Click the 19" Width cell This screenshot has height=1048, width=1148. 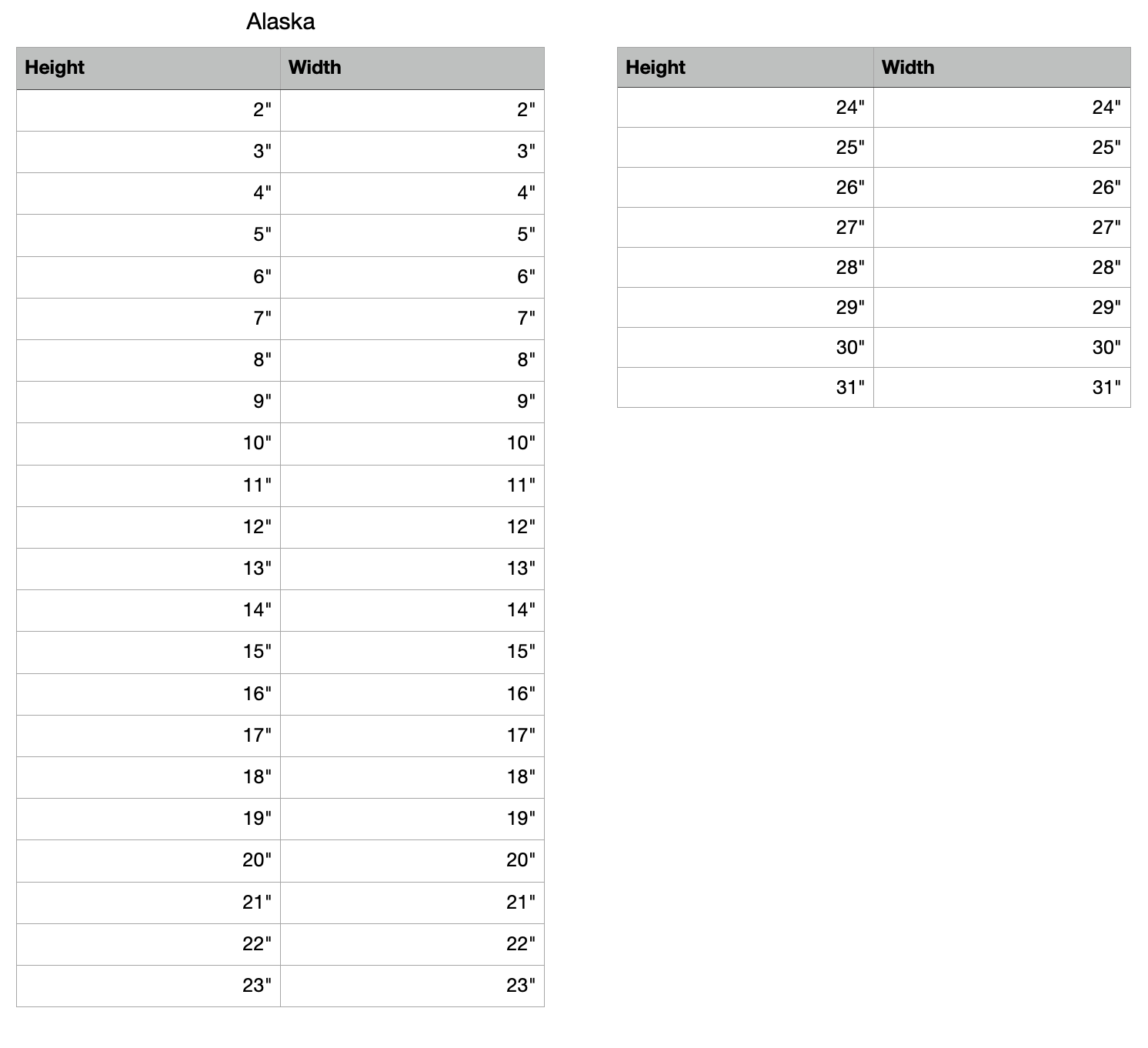click(412, 819)
